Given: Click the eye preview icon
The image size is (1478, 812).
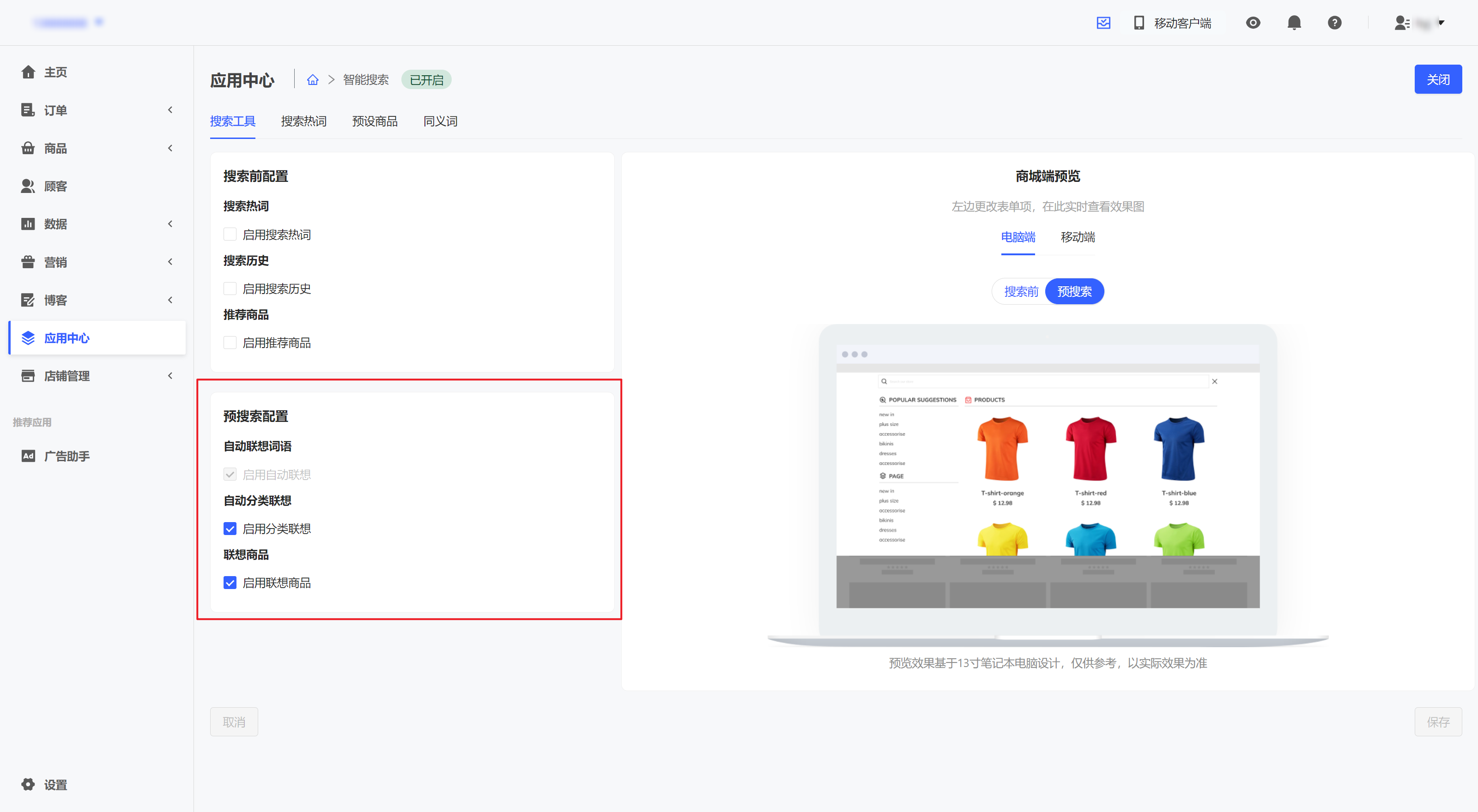Looking at the screenshot, I should click(1253, 23).
